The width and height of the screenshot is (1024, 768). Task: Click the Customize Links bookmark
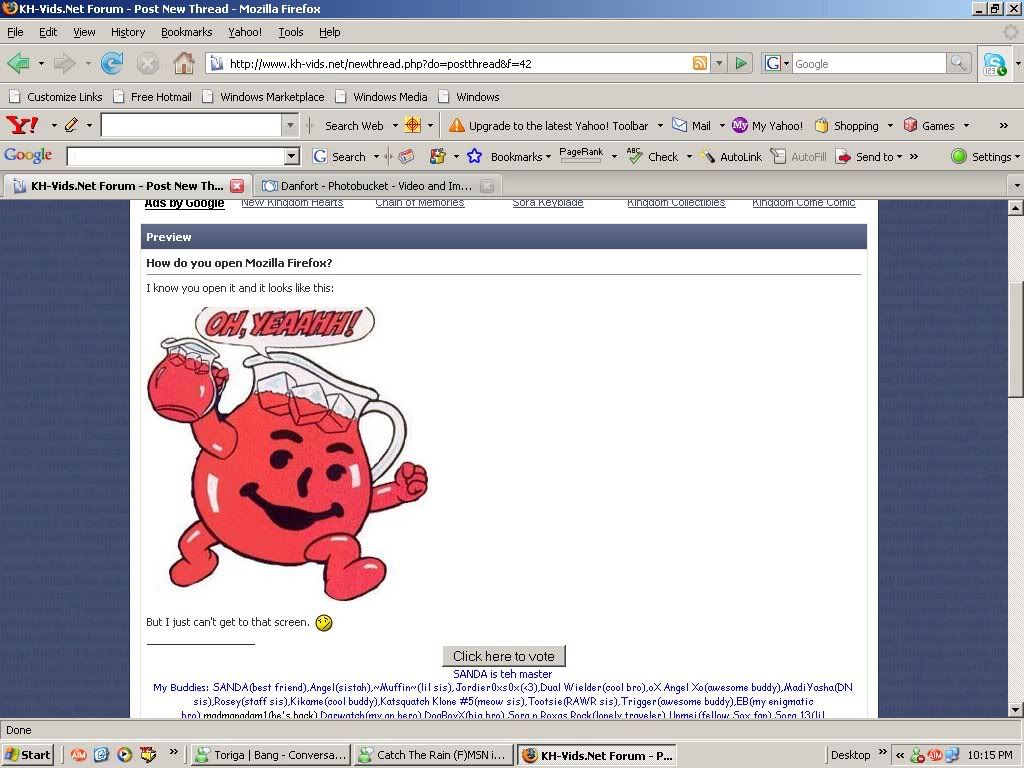pyautogui.click(x=56, y=97)
